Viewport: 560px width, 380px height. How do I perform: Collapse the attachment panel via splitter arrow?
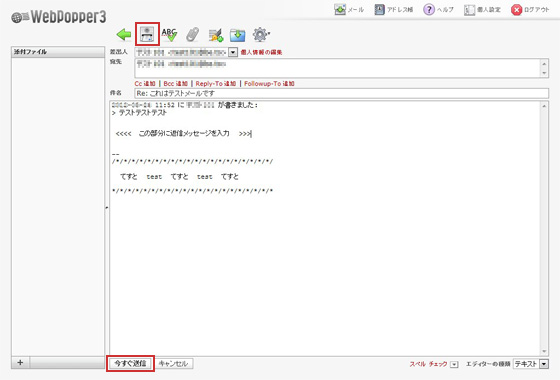tap(107, 207)
